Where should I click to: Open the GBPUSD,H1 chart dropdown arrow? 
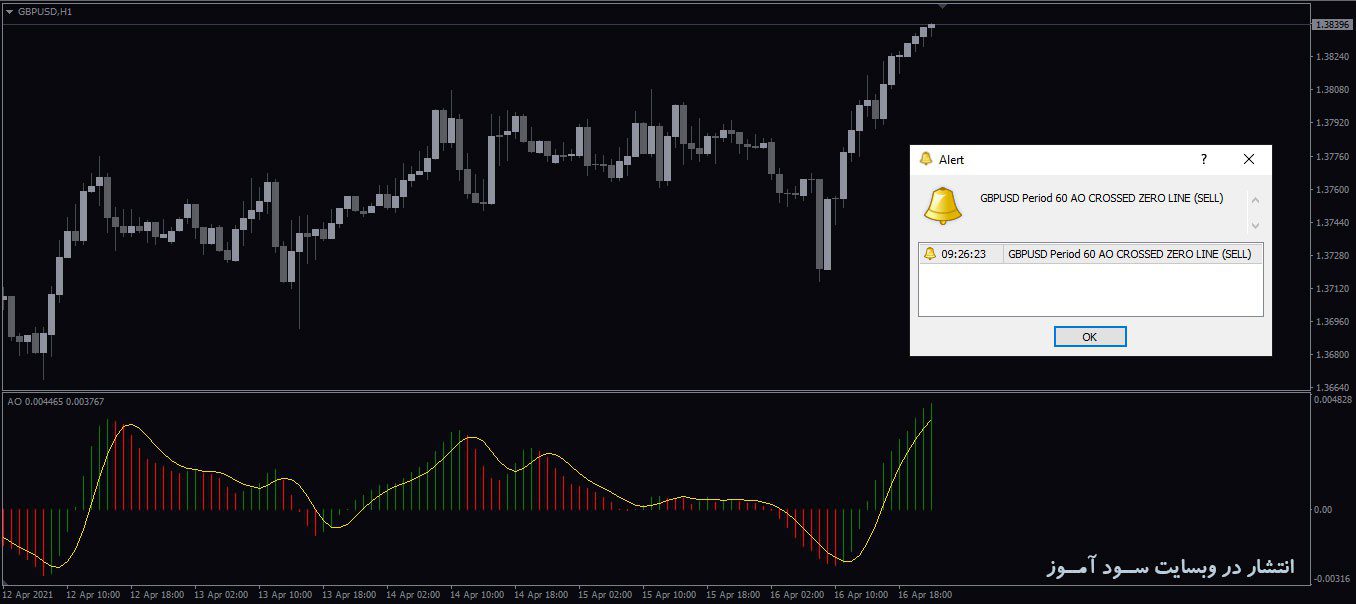pos(9,11)
